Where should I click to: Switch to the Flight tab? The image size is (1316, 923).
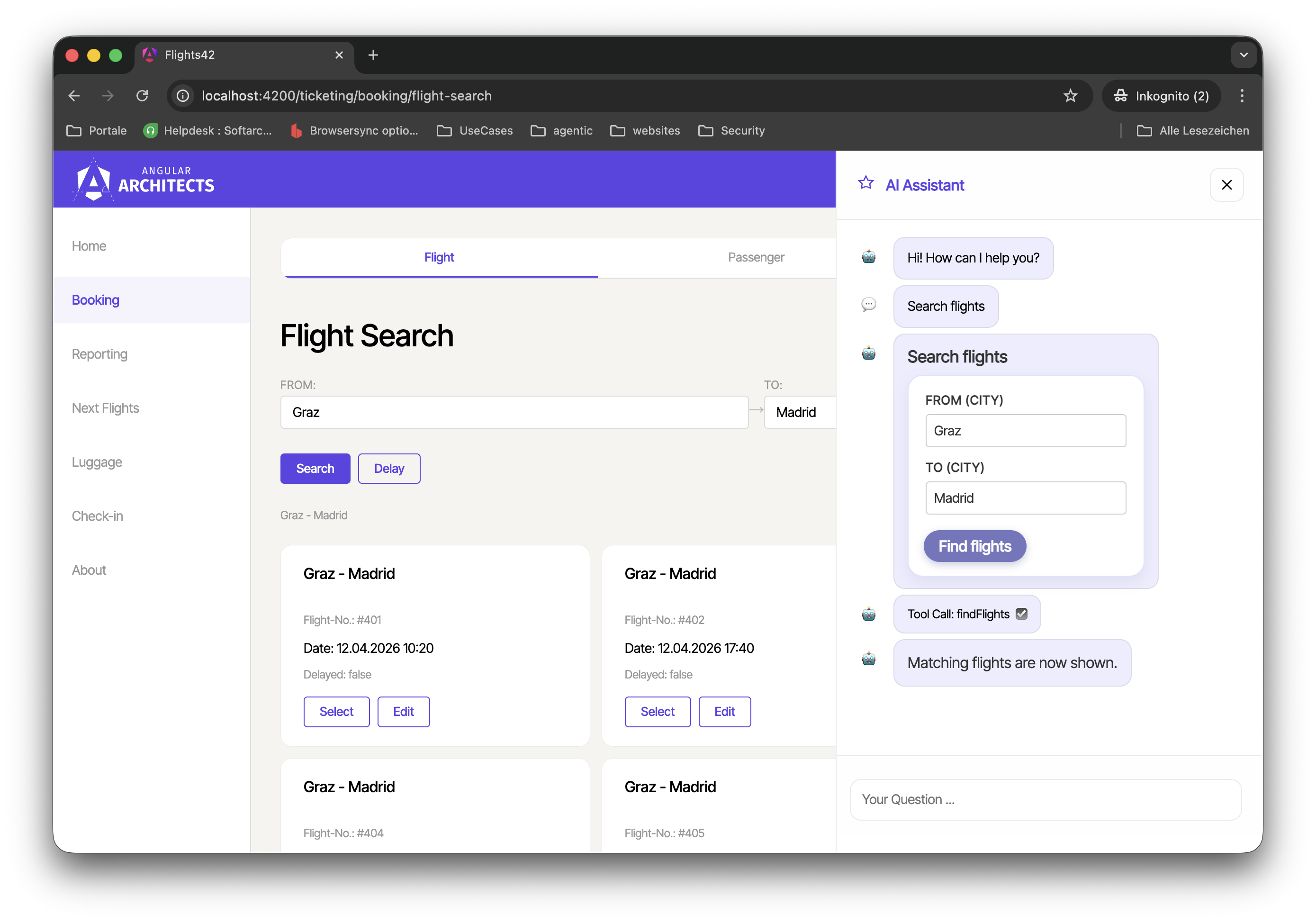pos(439,257)
